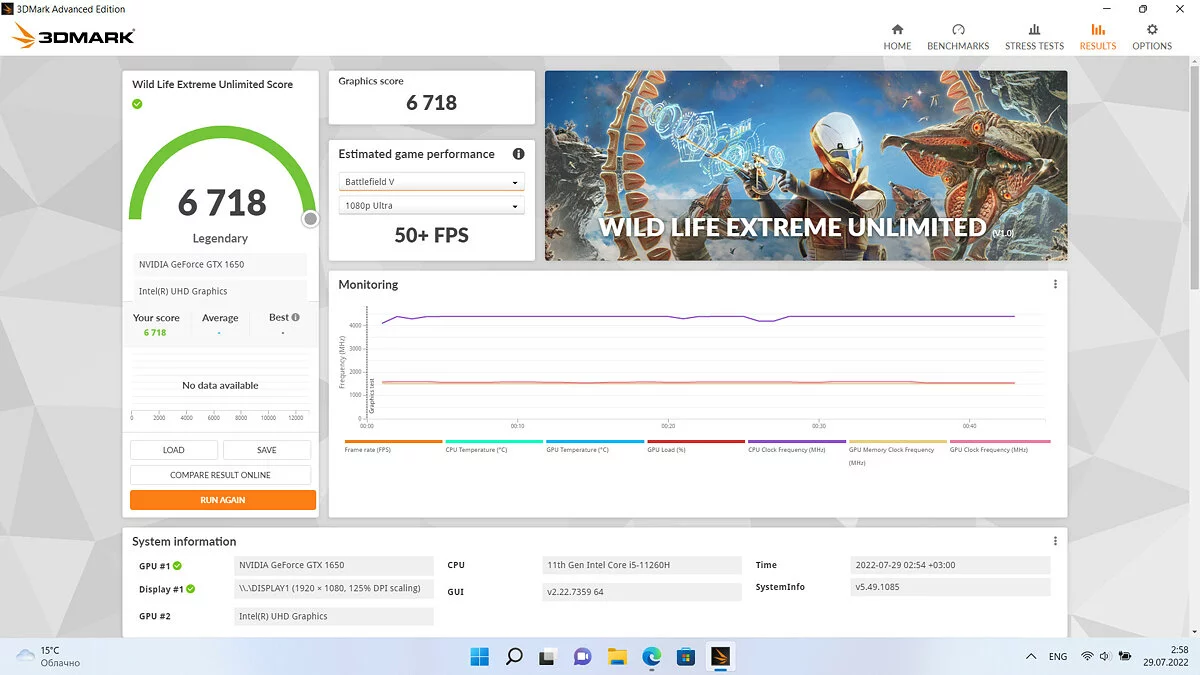Open Microsoft Edge from taskbar
Image resolution: width=1200 pixels, height=675 pixels.
[651, 657]
